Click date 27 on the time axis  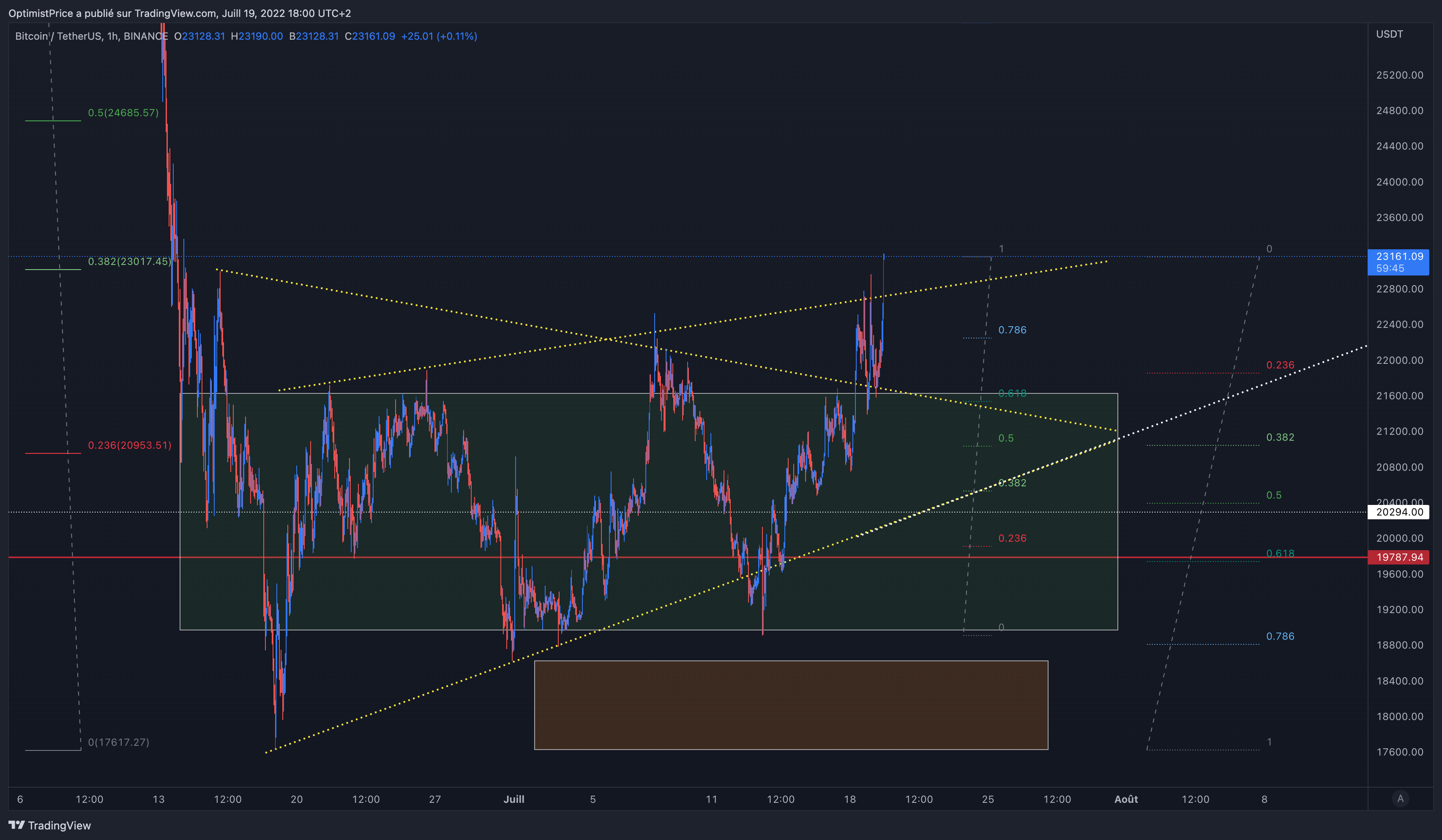435,799
